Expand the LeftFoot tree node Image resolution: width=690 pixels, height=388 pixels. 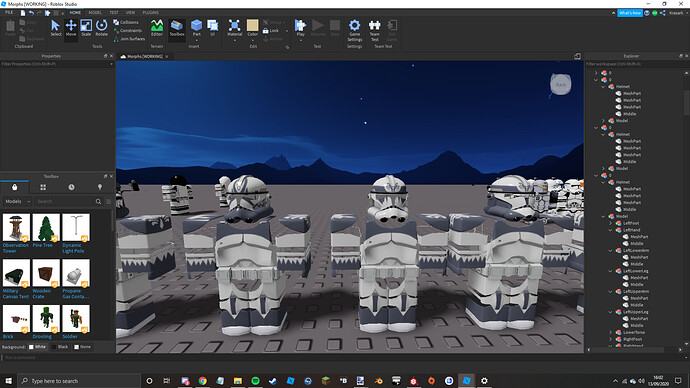click(611, 223)
